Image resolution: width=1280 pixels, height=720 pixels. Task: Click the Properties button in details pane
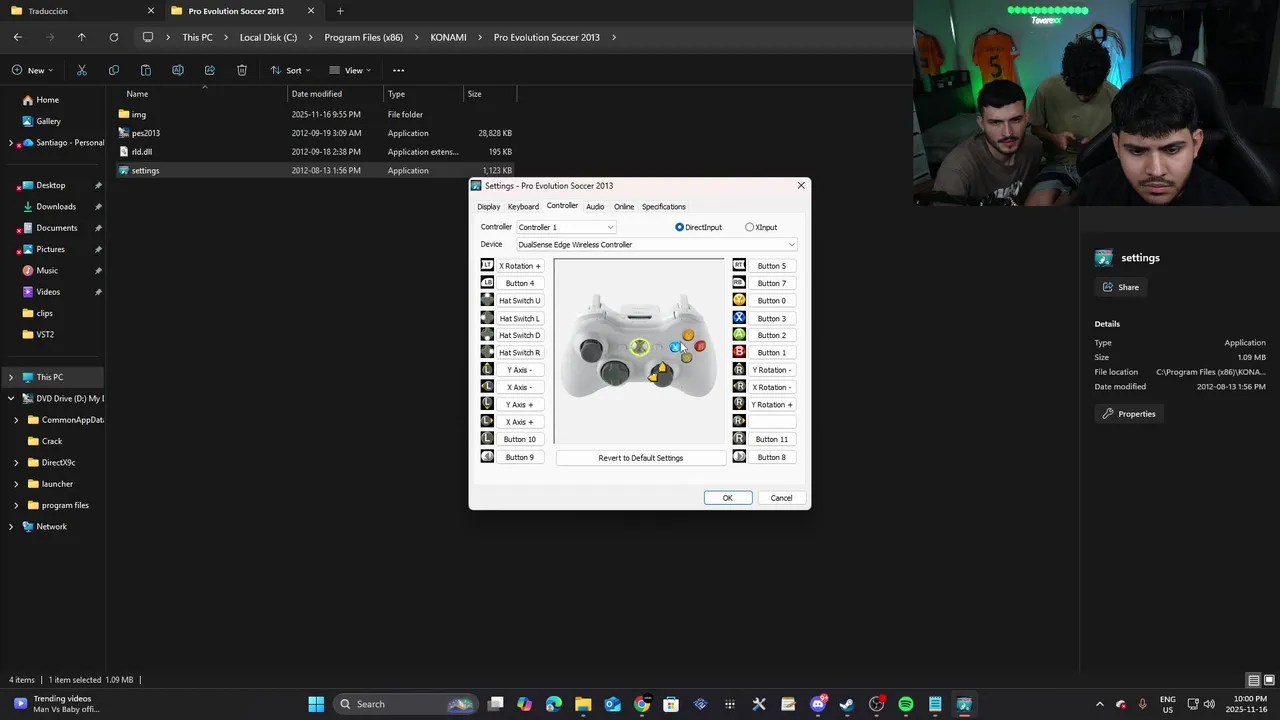tap(1130, 414)
